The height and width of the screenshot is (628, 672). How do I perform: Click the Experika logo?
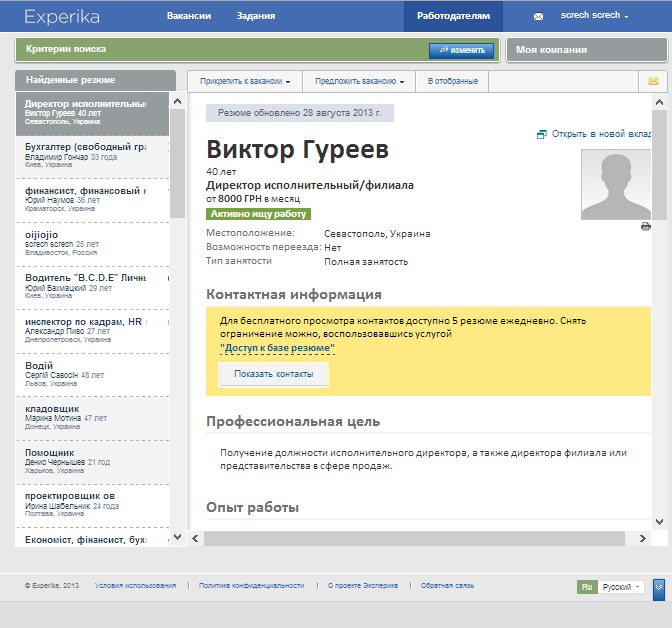[62, 17]
